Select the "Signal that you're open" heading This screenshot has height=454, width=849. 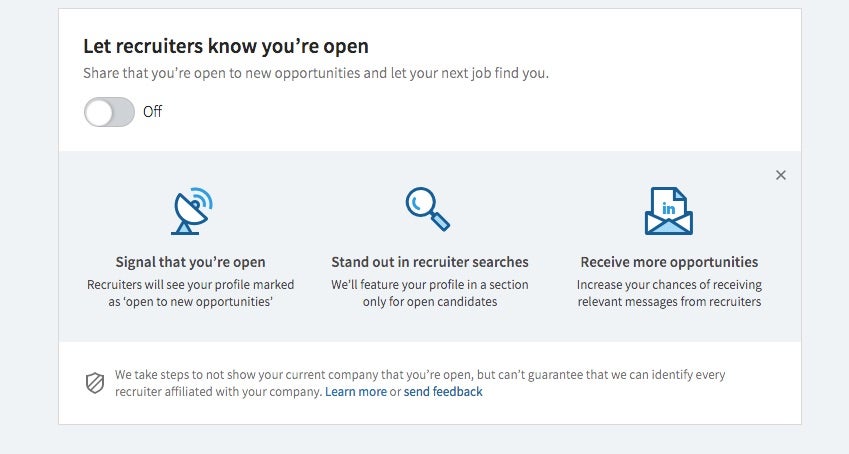coord(190,262)
